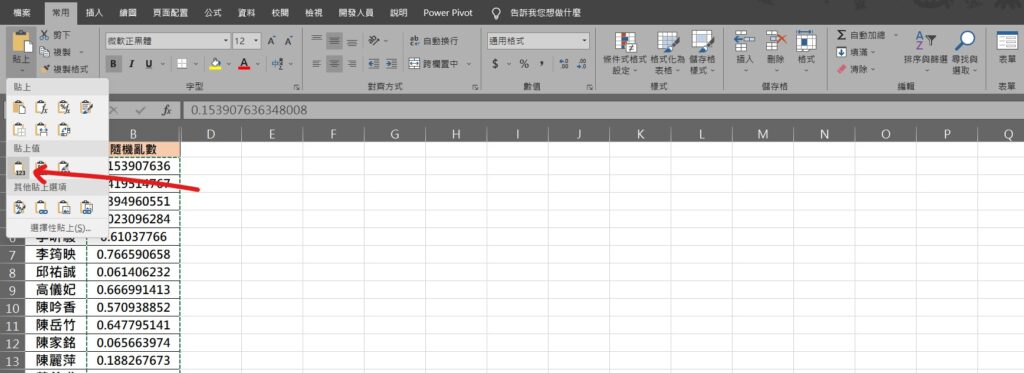Open 儲存格樣式 cell styles

(x=703, y=54)
